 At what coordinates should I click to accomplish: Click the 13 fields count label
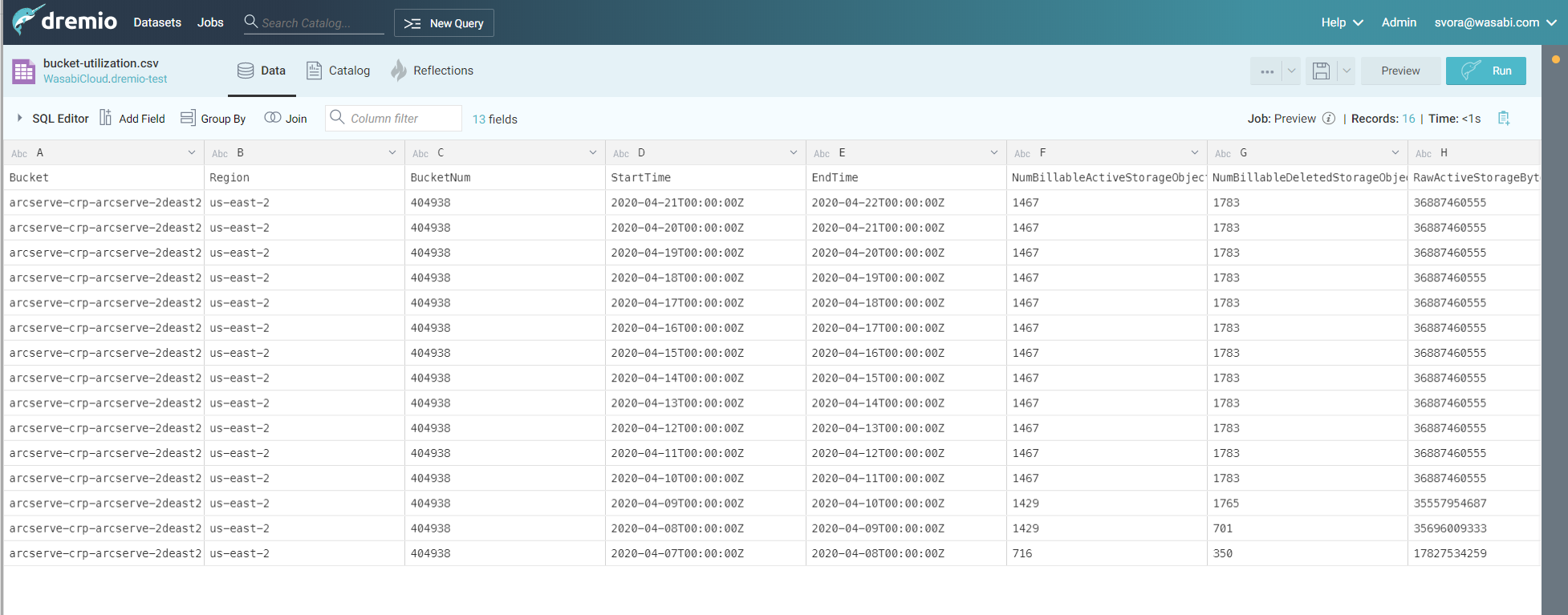[x=494, y=119]
